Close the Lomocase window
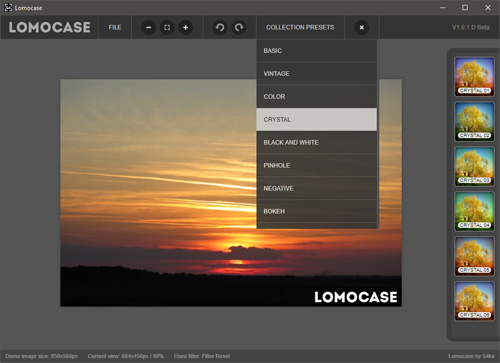The width and height of the screenshot is (500, 363). point(488,7)
